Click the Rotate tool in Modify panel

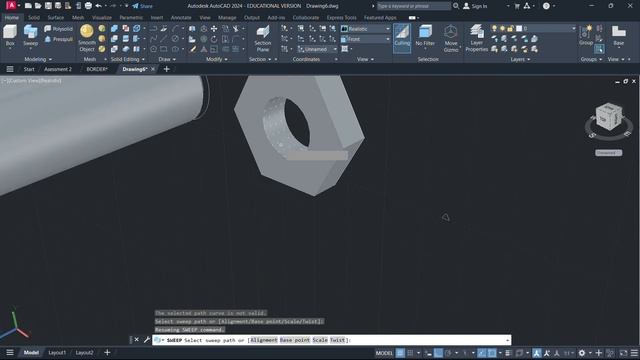(214, 39)
